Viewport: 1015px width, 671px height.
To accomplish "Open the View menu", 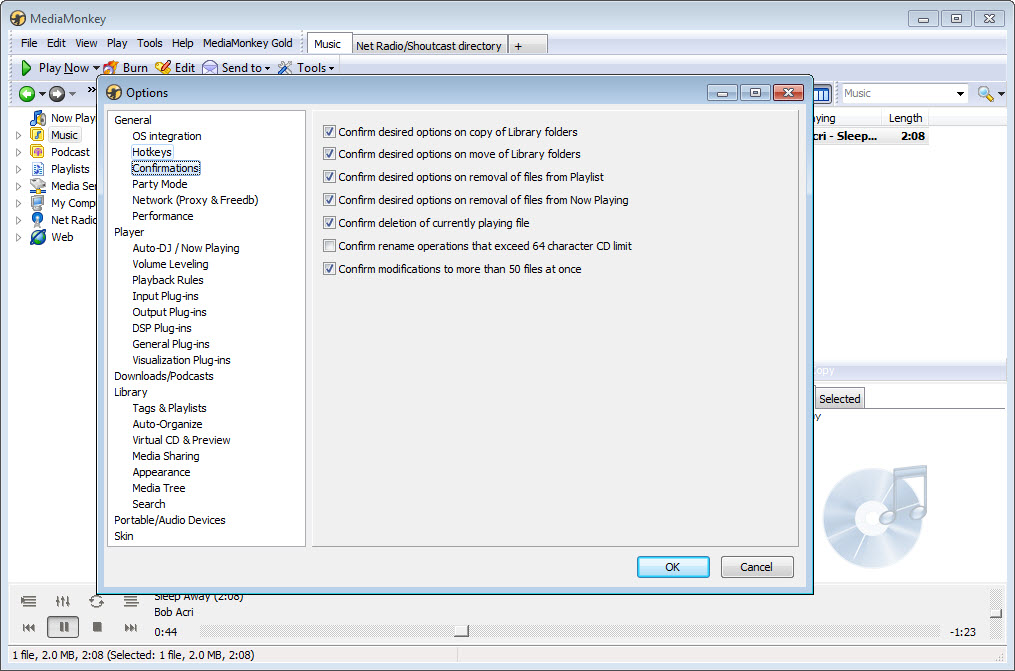I will [x=86, y=43].
